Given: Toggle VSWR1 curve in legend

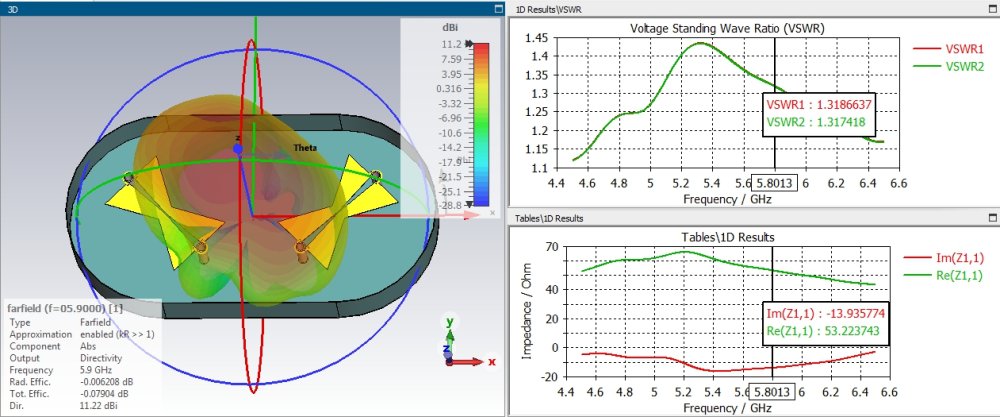Looking at the screenshot, I should [947, 49].
